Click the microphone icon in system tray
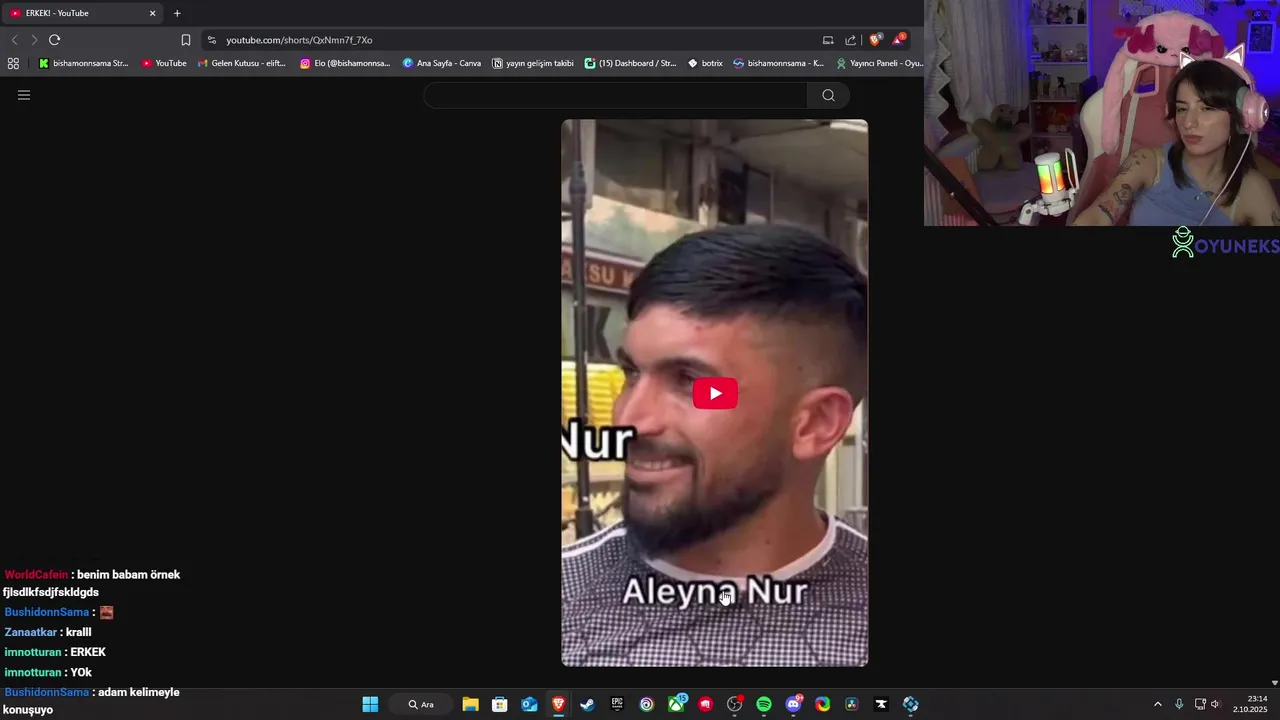 pyautogui.click(x=1179, y=704)
